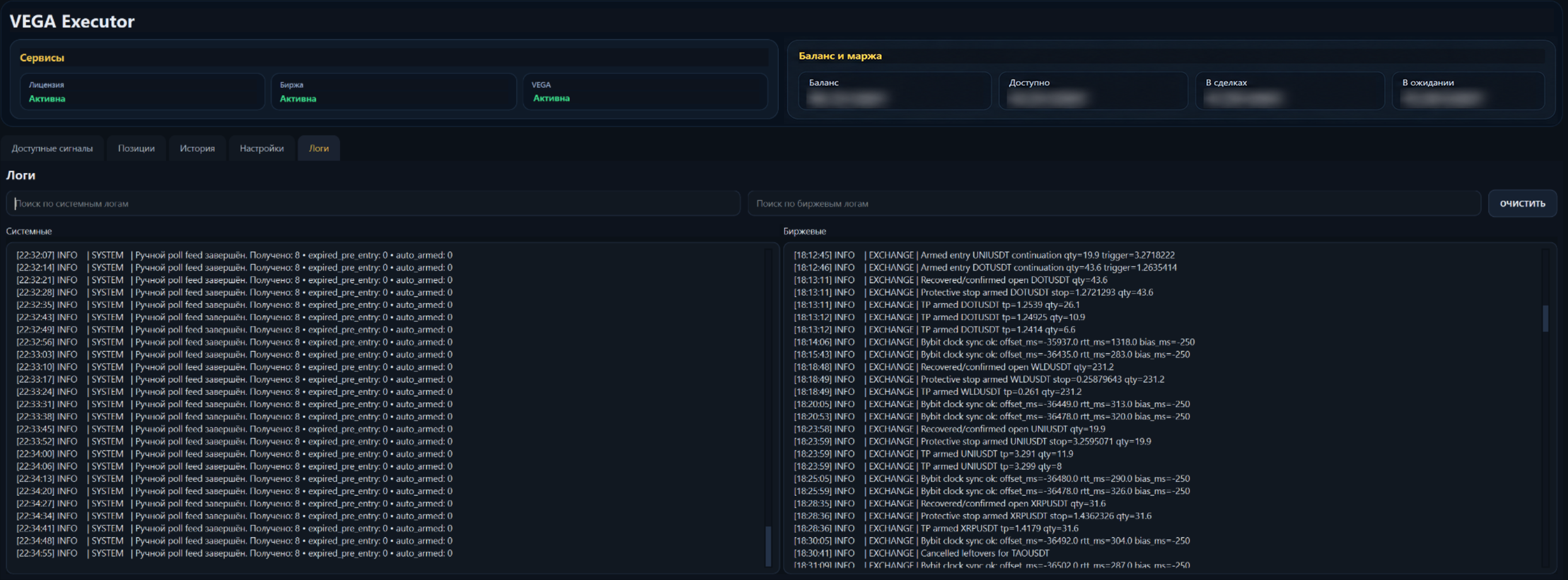The width and height of the screenshot is (1568, 580).
Task: Select system log line at 22:33:10
Action: click(234, 367)
